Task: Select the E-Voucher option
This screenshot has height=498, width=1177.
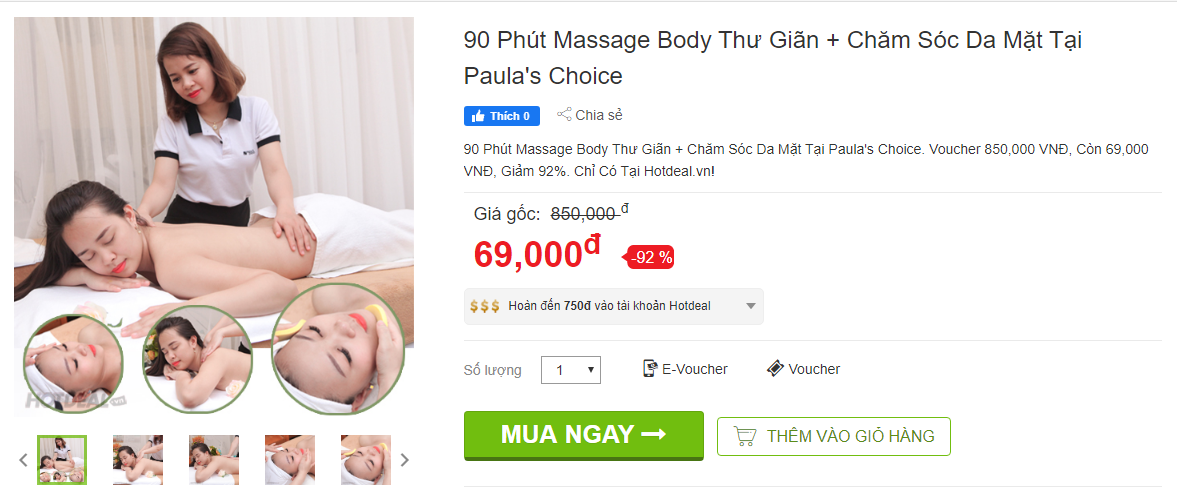Action: [685, 369]
